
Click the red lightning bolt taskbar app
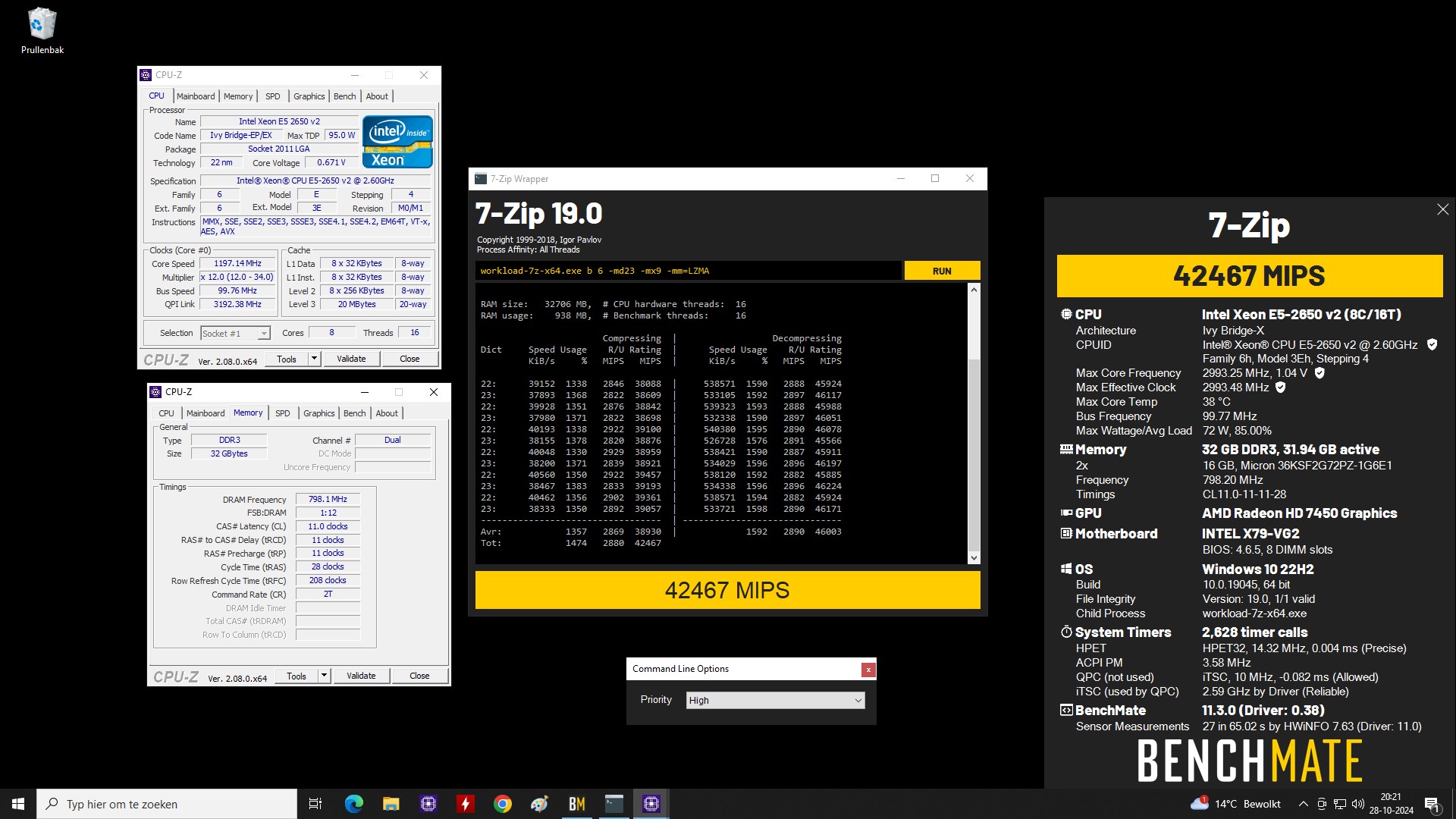click(465, 804)
